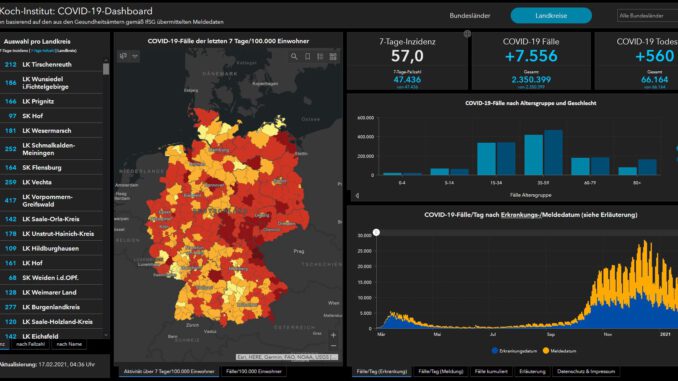Viewport: 678px width, 381px height.
Task: Expand the dropdown arrow beside map home icon
Action: coord(135,56)
